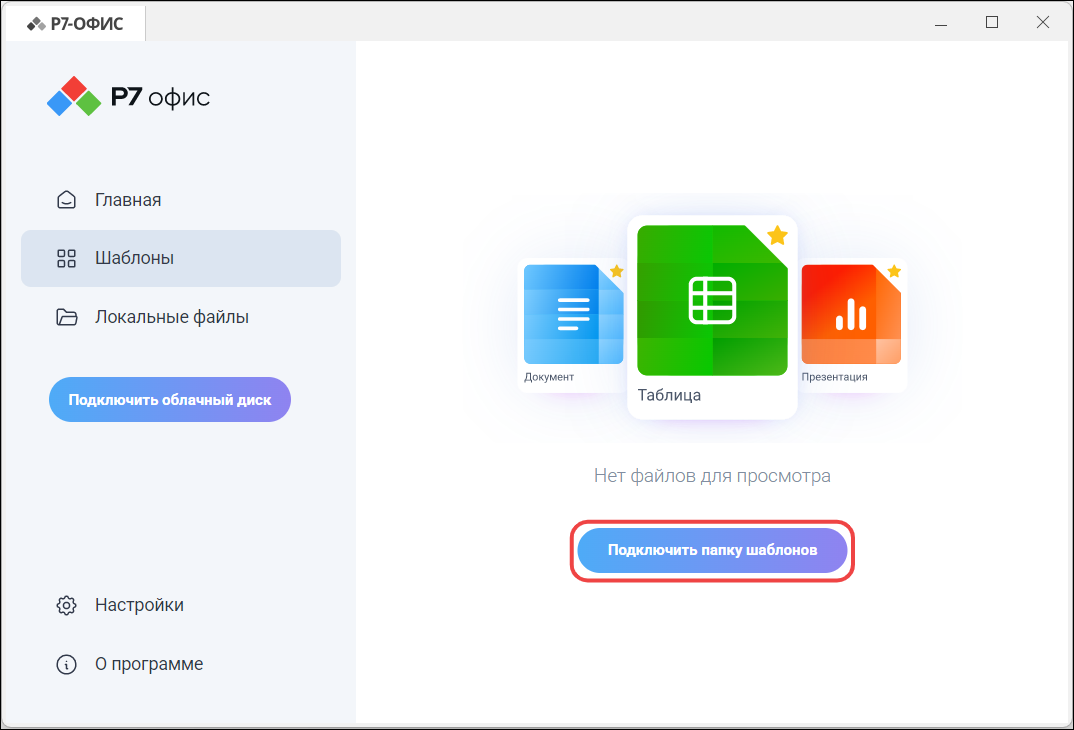This screenshot has height=730, width=1074.
Task: Click the Шаблоны grid icon
Action: 66,258
